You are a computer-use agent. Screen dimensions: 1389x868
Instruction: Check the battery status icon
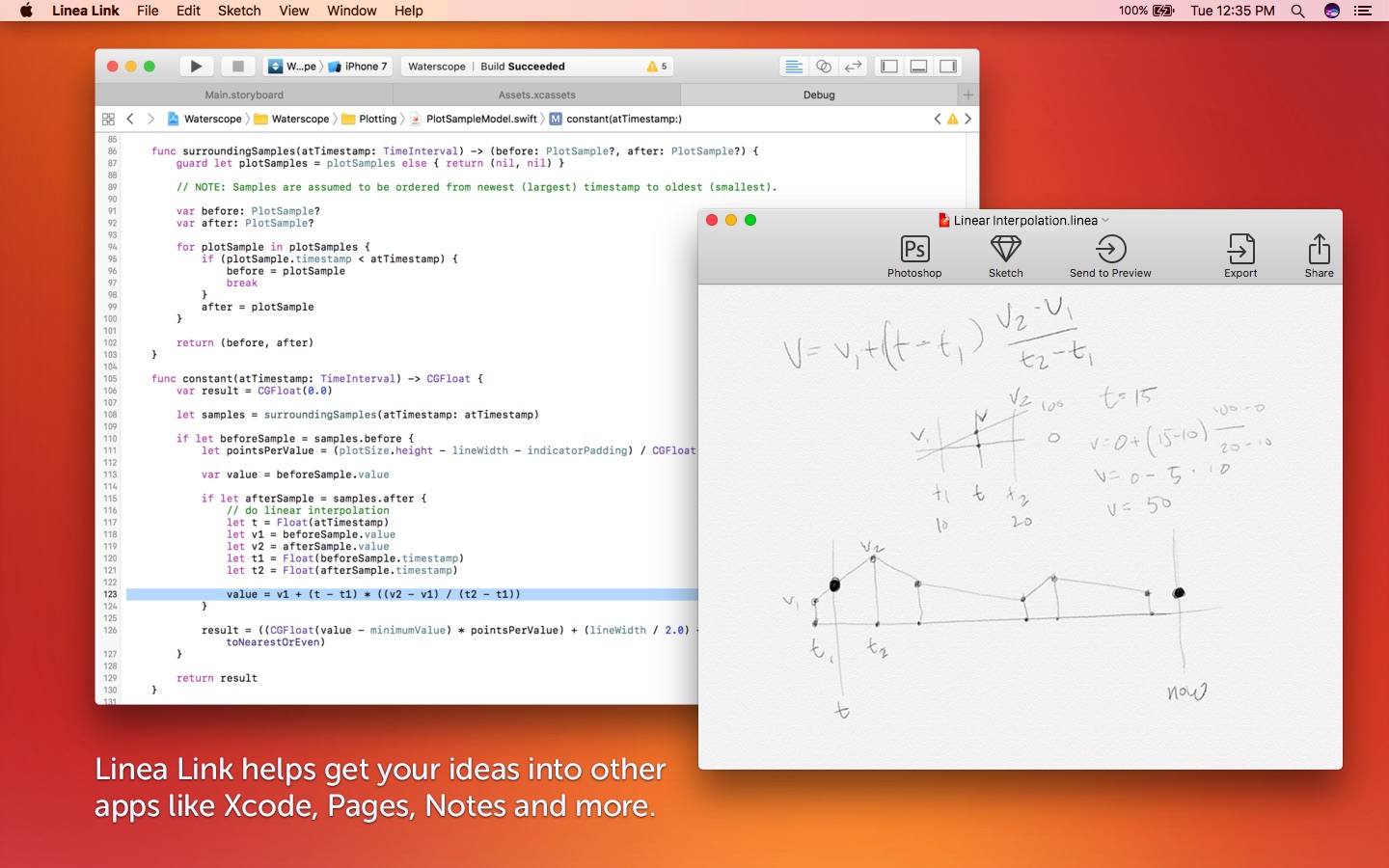[1163, 11]
